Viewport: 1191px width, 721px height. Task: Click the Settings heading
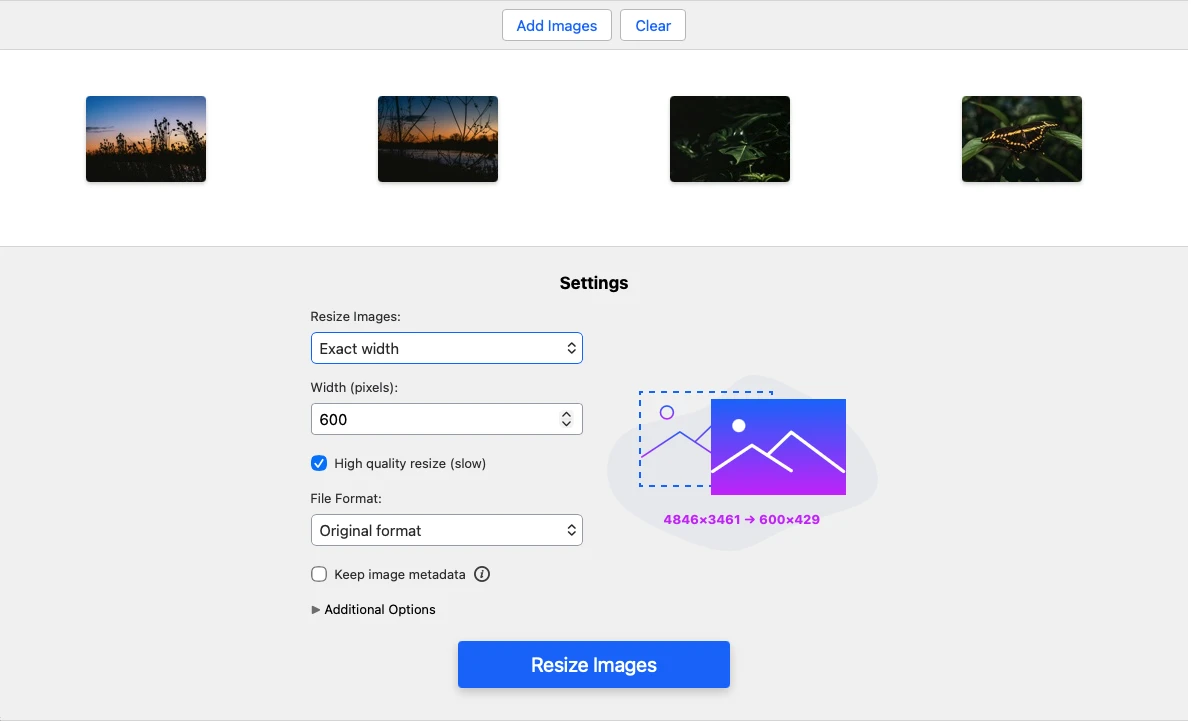click(x=594, y=283)
